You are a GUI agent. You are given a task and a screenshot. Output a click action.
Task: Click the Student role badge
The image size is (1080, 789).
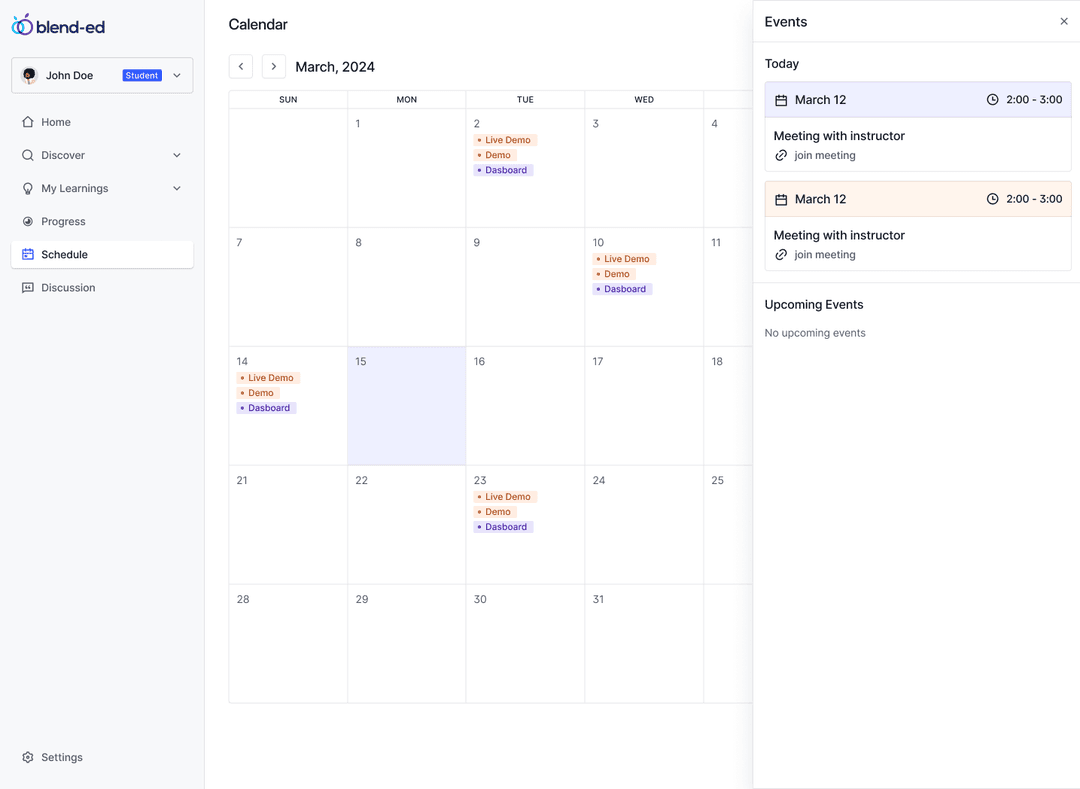click(x=142, y=76)
